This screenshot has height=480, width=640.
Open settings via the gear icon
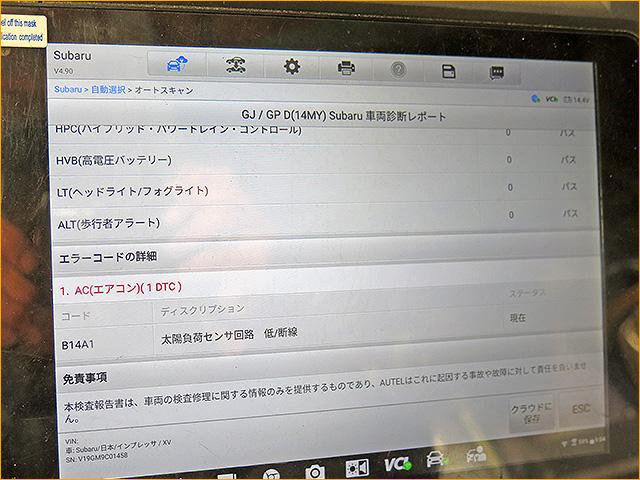pos(292,67)
